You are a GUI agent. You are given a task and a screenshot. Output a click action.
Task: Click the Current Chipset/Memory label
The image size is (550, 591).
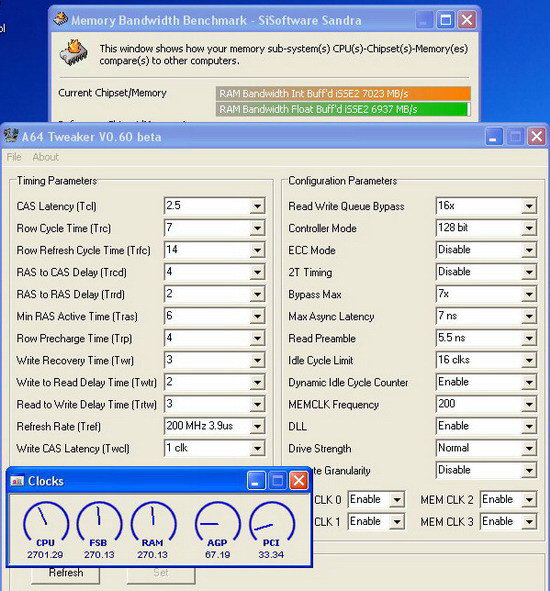[x=112, y=93]
